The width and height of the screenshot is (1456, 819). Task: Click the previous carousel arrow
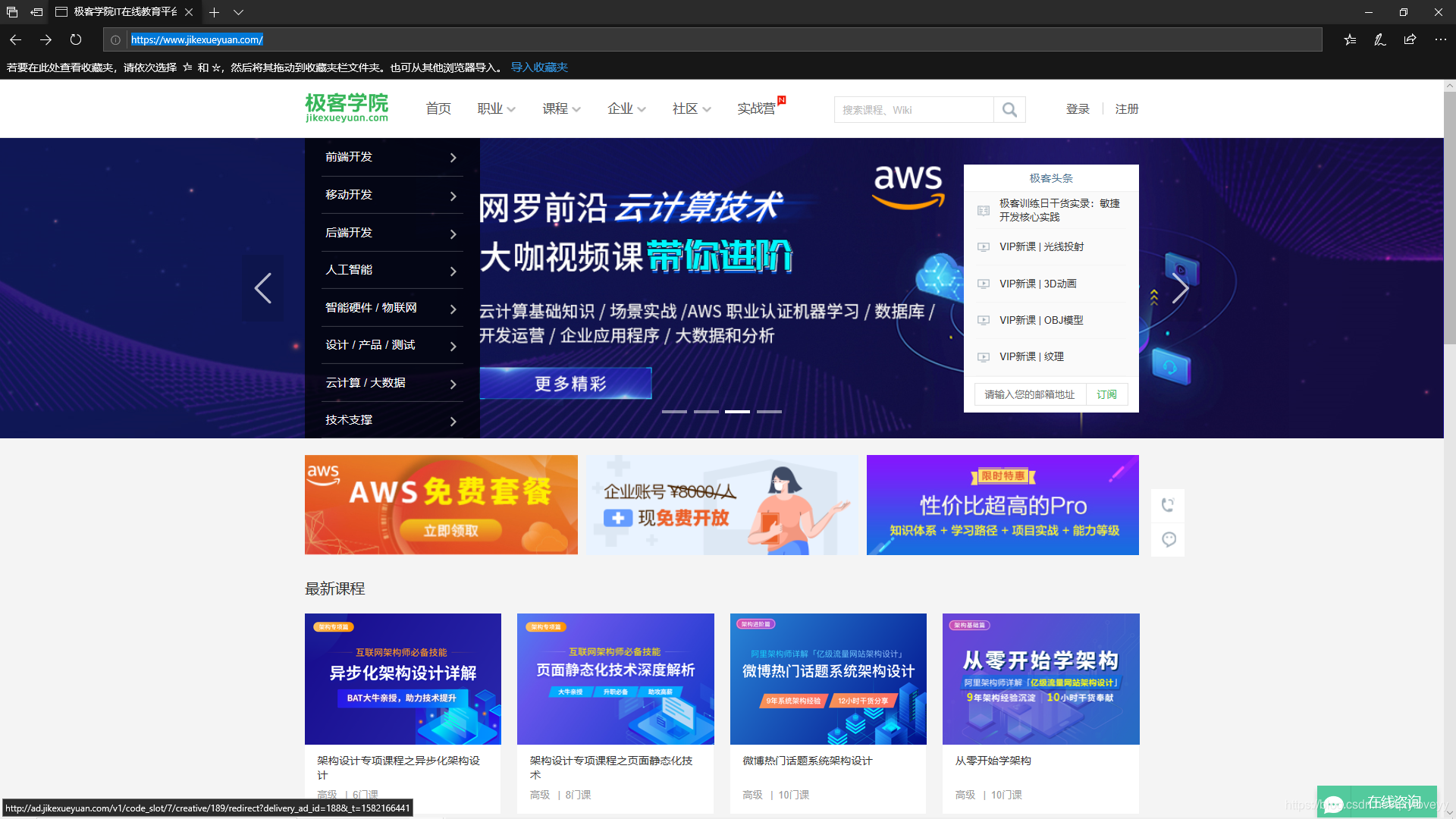pos(262,288)
